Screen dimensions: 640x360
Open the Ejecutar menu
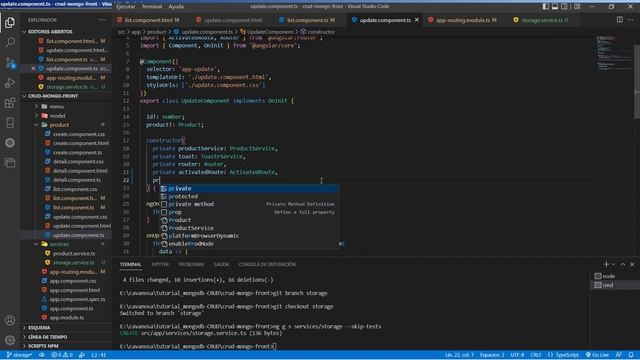[x=125, y=7]
